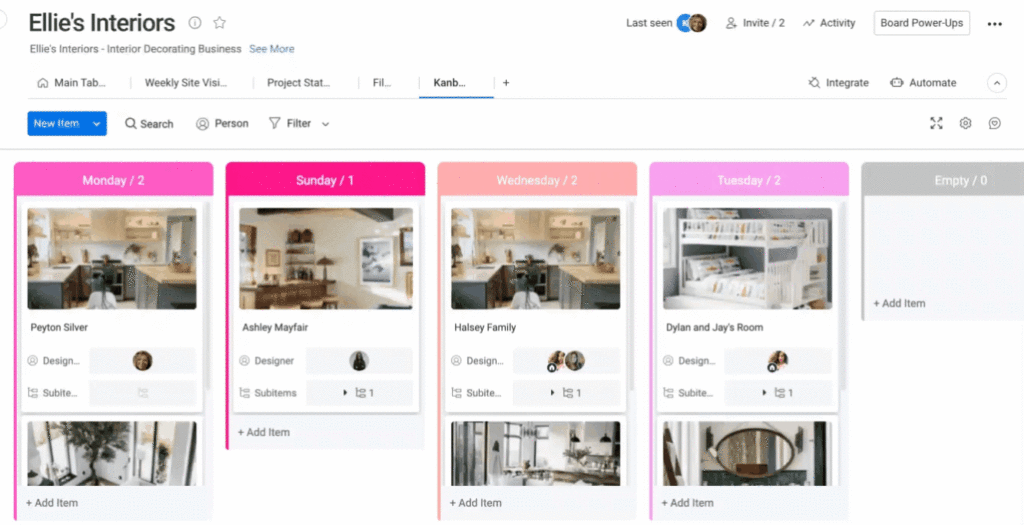Viewport: 1024px width, 525px height.
Task: Switch to the Main Table tab
Action: tap(71, 83)
